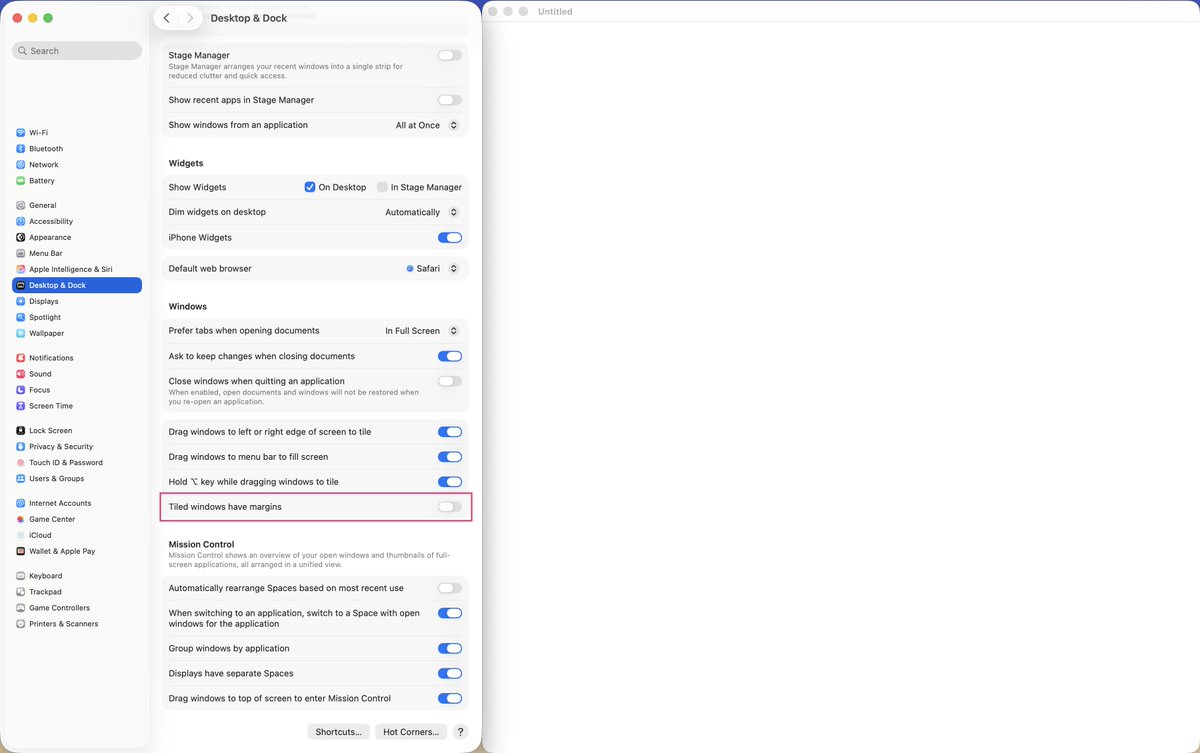Viewport: 1200px width, 753px height.
Task: Open the Focus moon icon
Action: tap(20, 390)
